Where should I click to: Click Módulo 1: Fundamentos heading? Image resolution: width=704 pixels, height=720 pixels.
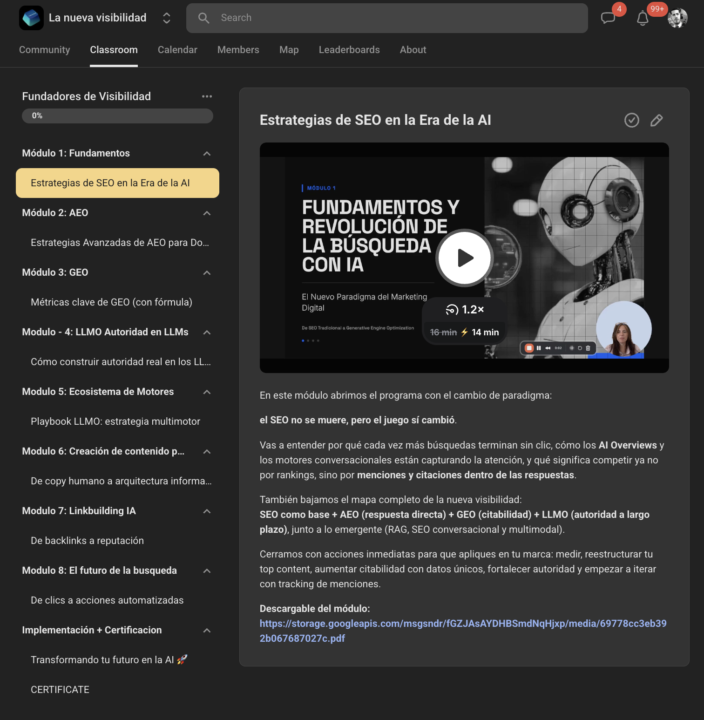[x=76, y=153]
